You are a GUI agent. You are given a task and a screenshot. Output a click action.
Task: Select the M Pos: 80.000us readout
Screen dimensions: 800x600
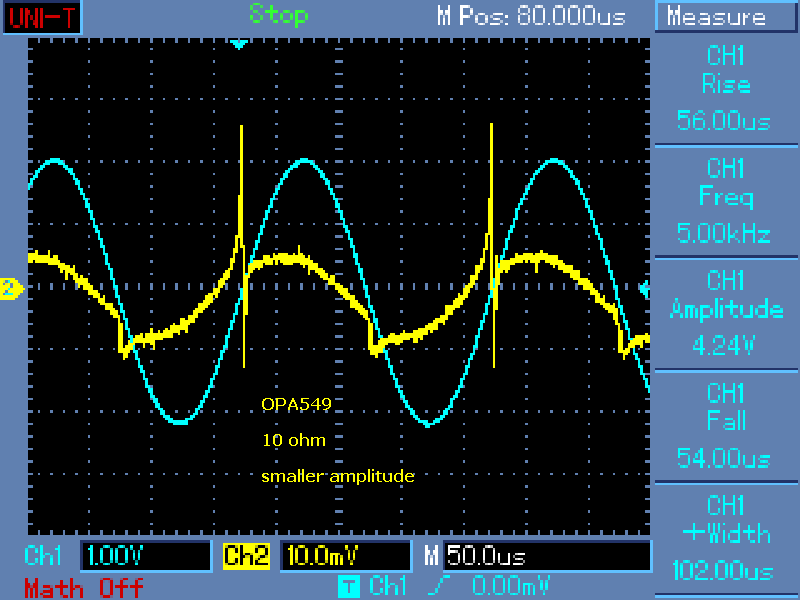click(x=532, y=16)
